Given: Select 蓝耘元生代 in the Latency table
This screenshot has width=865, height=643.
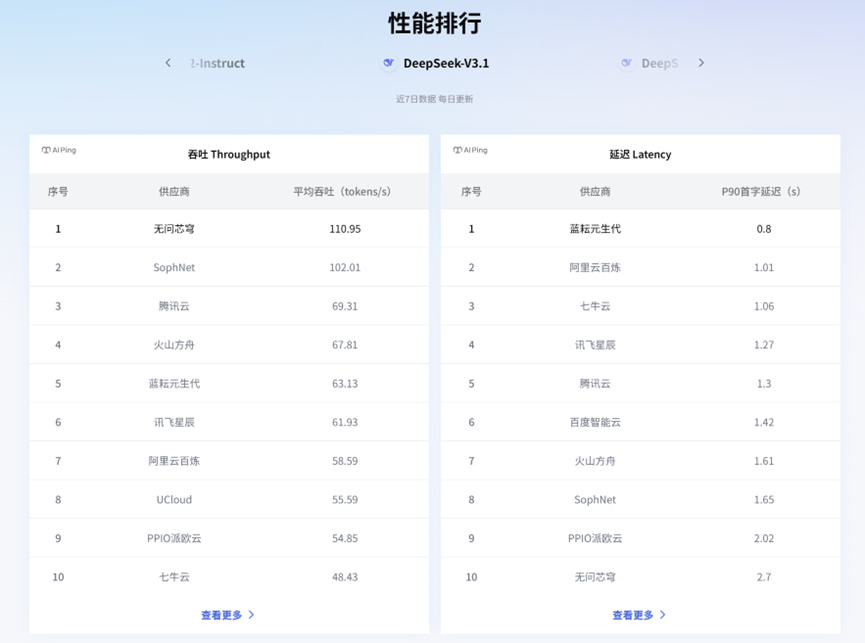Looking at the screenshot, I should 595,229.
